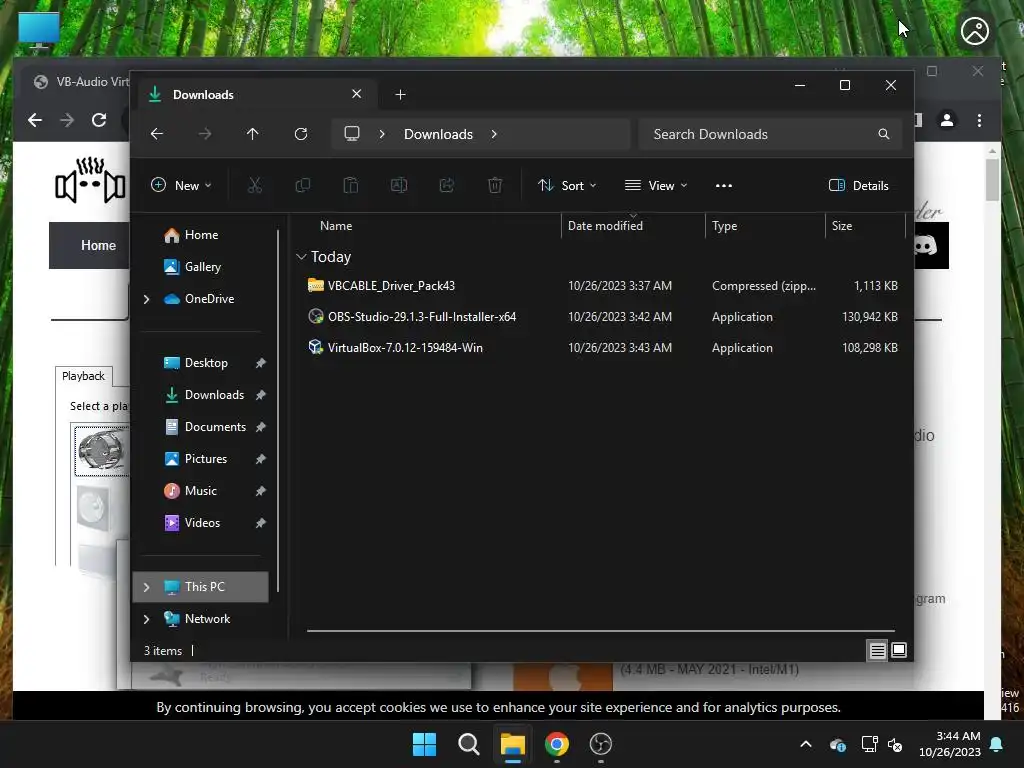Click the chevron after Downloads in address bar
The image size is (1024, 768).
click(494, 134)
